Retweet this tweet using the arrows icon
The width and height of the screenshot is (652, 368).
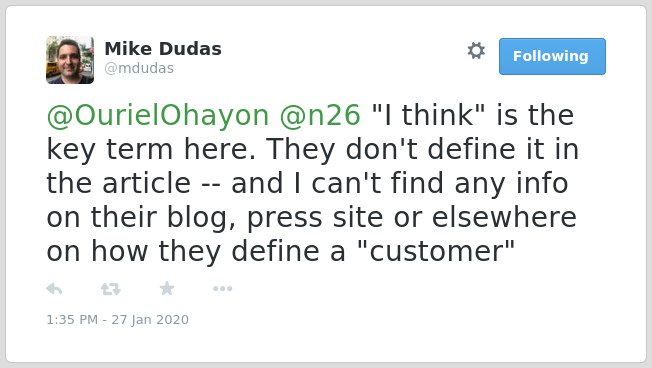click(x=111, y=289)
